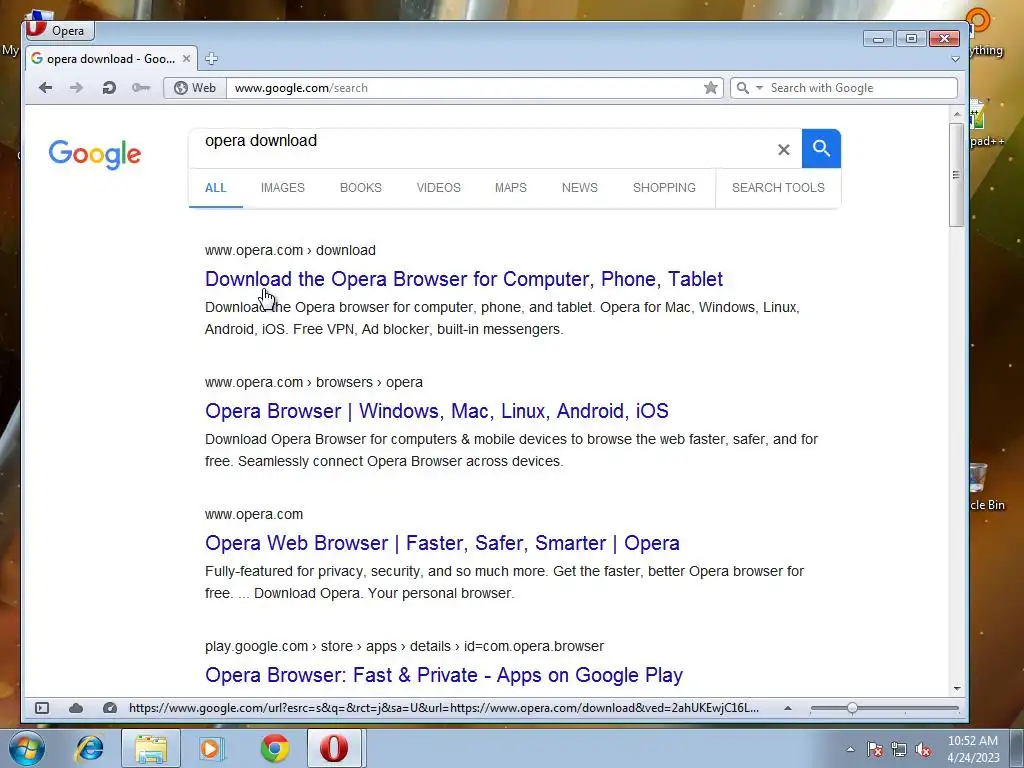The height and width of the screenshot is (768, 1024).
Task: Adjust the page zoom slider handle
Action: pos(852,708)
